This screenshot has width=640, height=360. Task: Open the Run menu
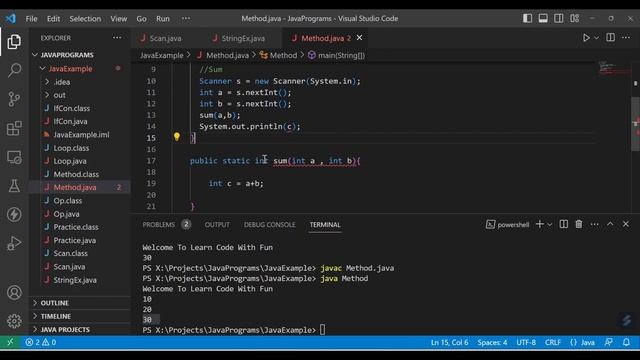[x=163, y=19]
